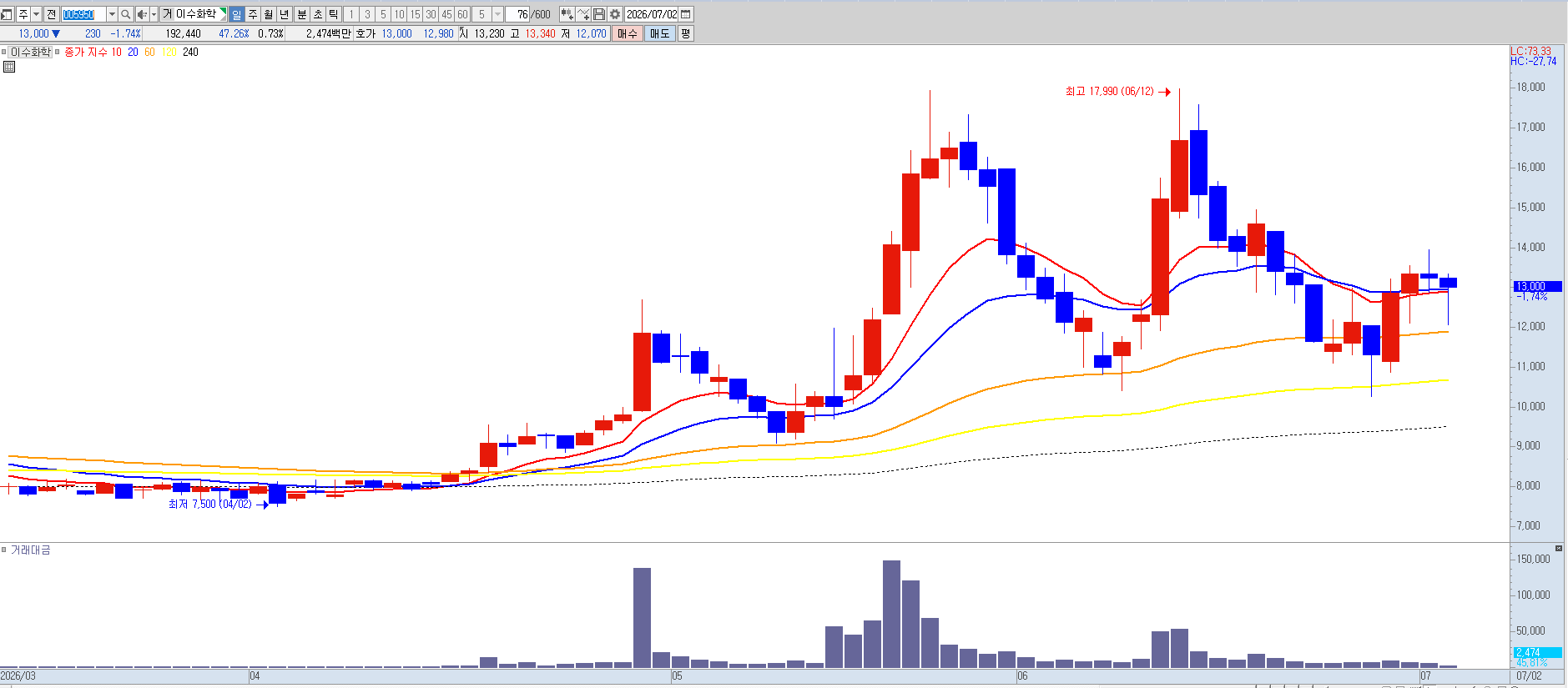Click the speaker sound icon

click(142, 14)
